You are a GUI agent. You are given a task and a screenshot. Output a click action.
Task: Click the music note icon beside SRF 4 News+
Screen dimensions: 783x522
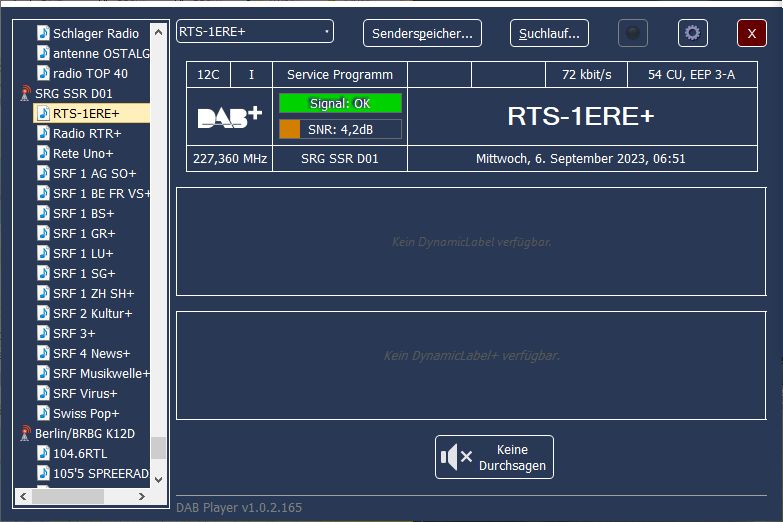43,353
